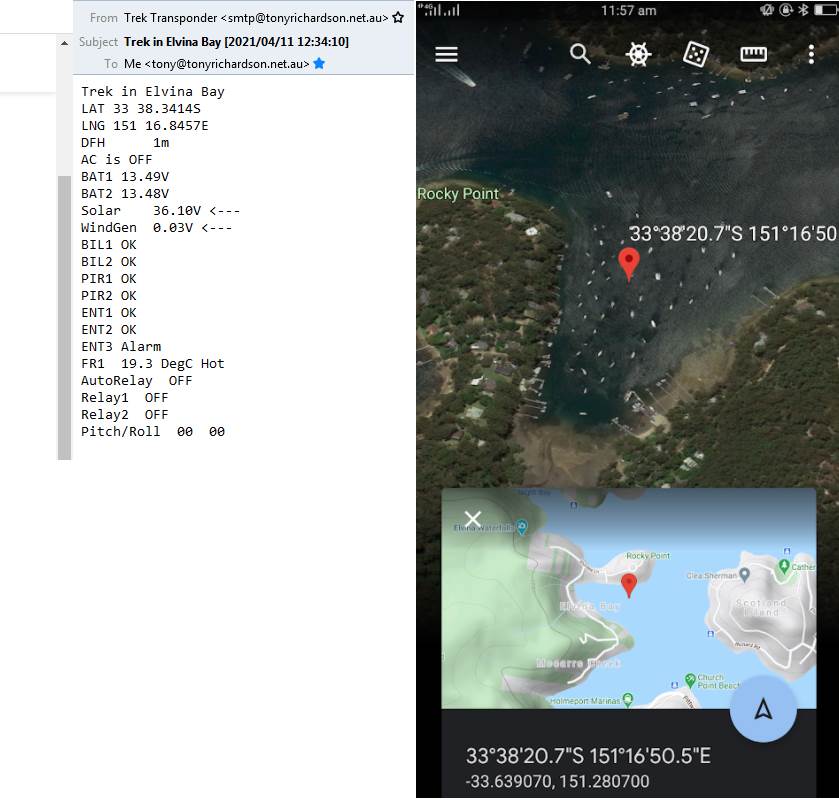Click the blue star beside recipient address
The height and width of the screenshot is (802, 839).
coord(319,63)
